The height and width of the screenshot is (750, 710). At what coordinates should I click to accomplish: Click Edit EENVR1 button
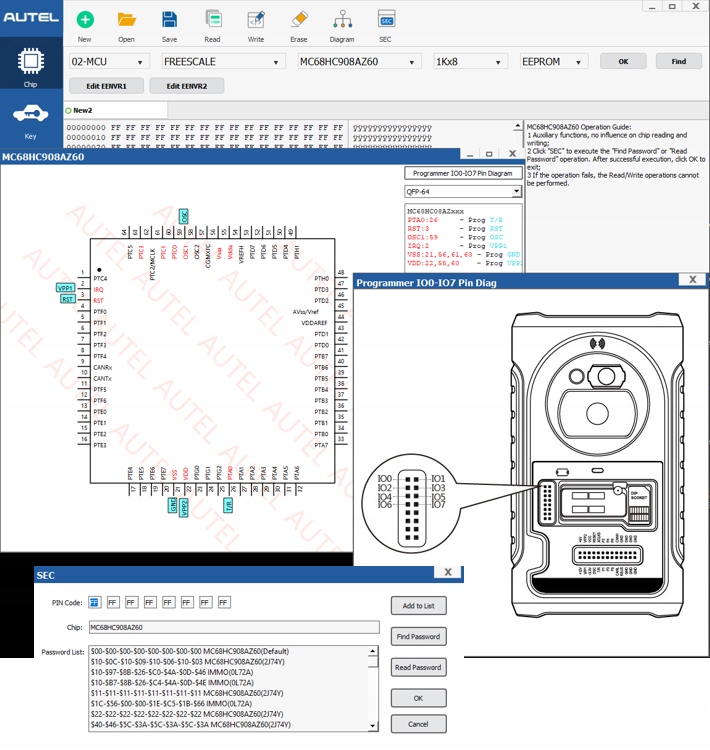pos(106,86)
